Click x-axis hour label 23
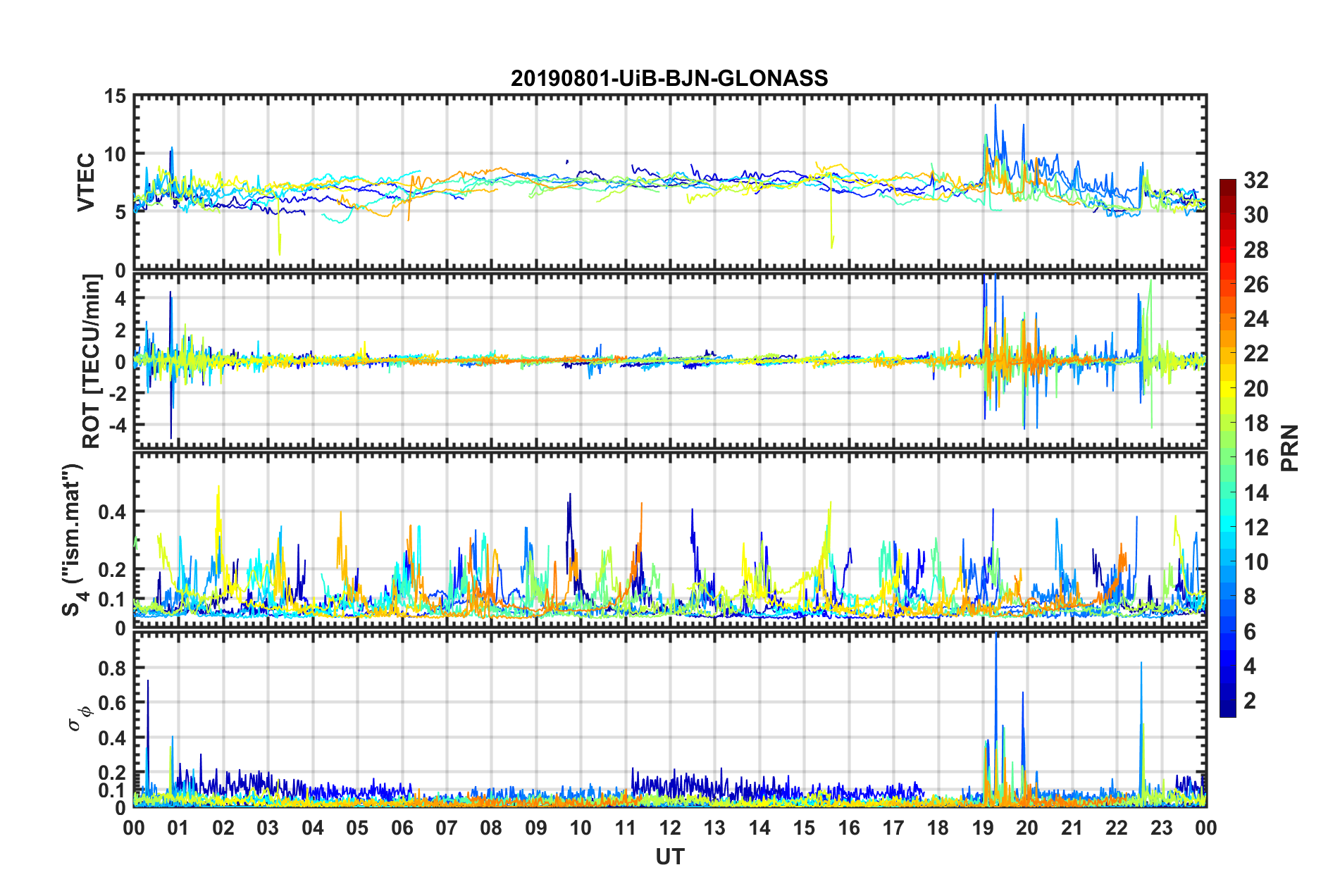 tap(1162, 828)
